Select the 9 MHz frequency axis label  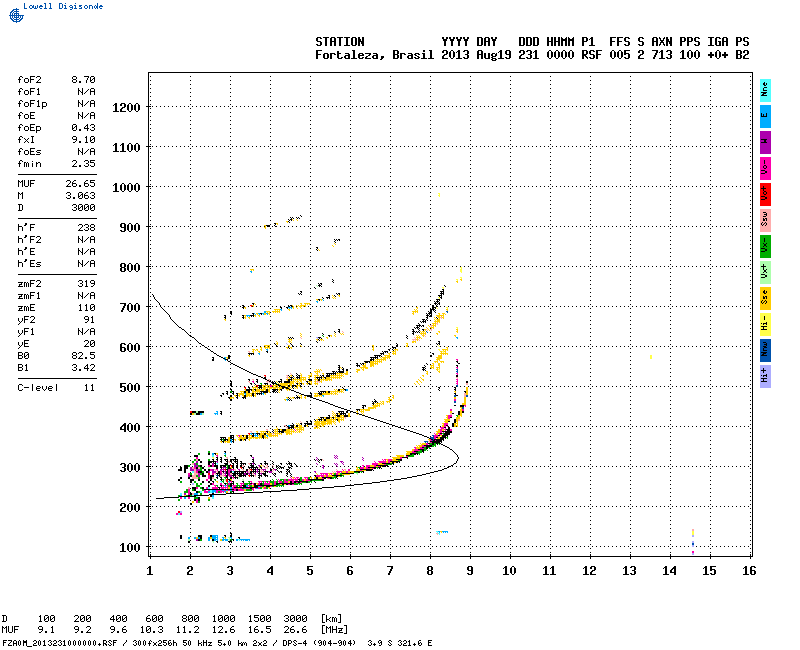coord(470,571)
